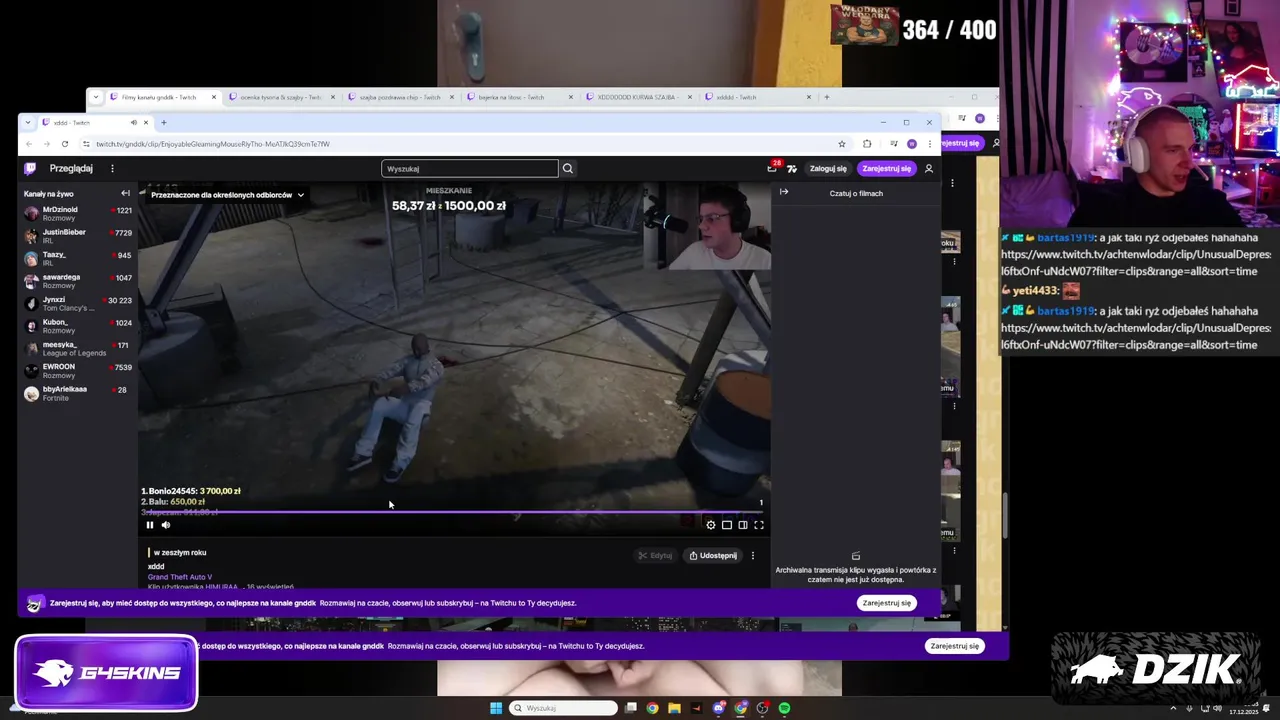Pause the clip playback
1280x720 pixels.
(x=150, y=525)
